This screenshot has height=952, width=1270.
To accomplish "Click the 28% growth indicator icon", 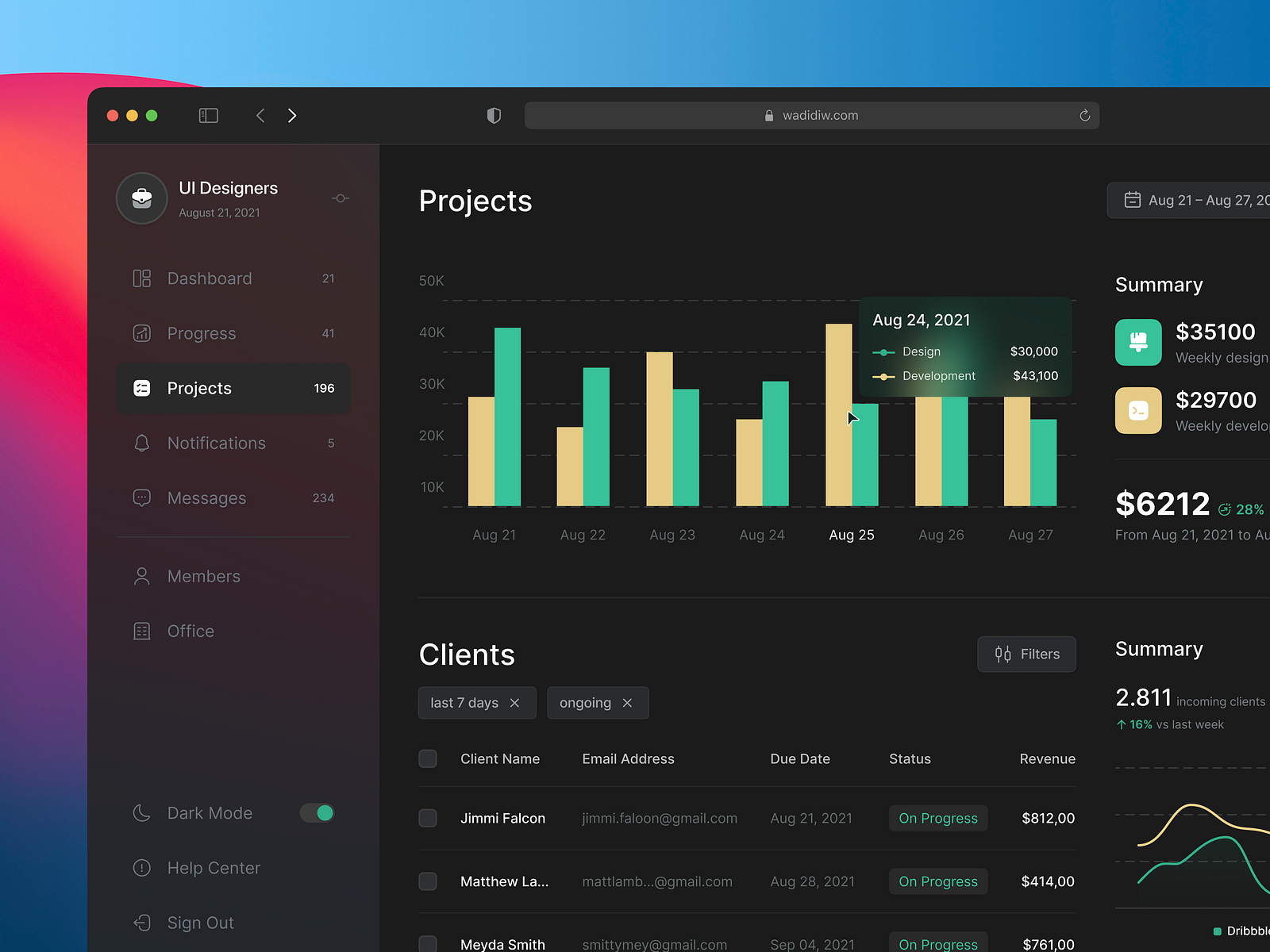I will coord(1225,509).
